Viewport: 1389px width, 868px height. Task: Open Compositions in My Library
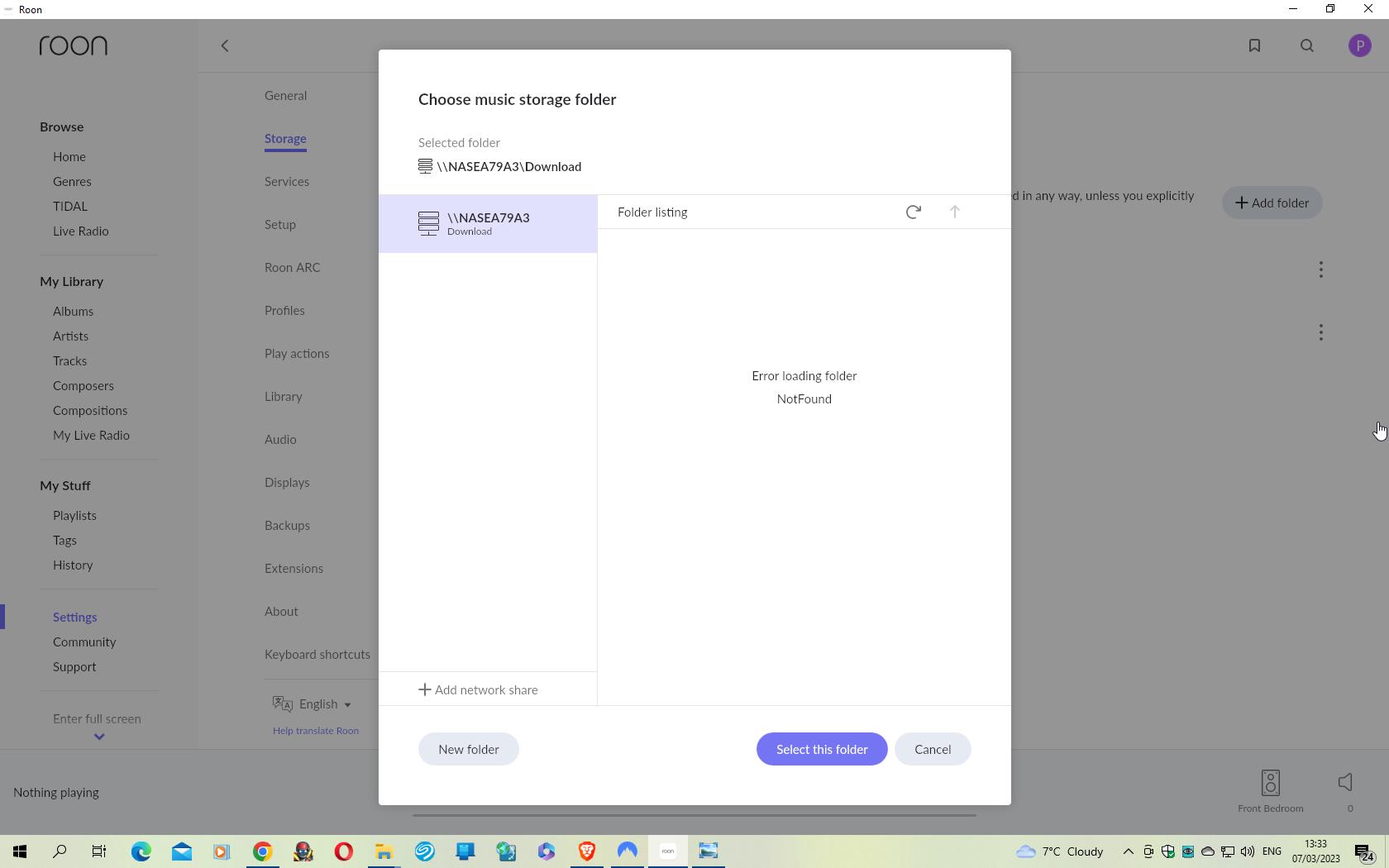point(90,410)
